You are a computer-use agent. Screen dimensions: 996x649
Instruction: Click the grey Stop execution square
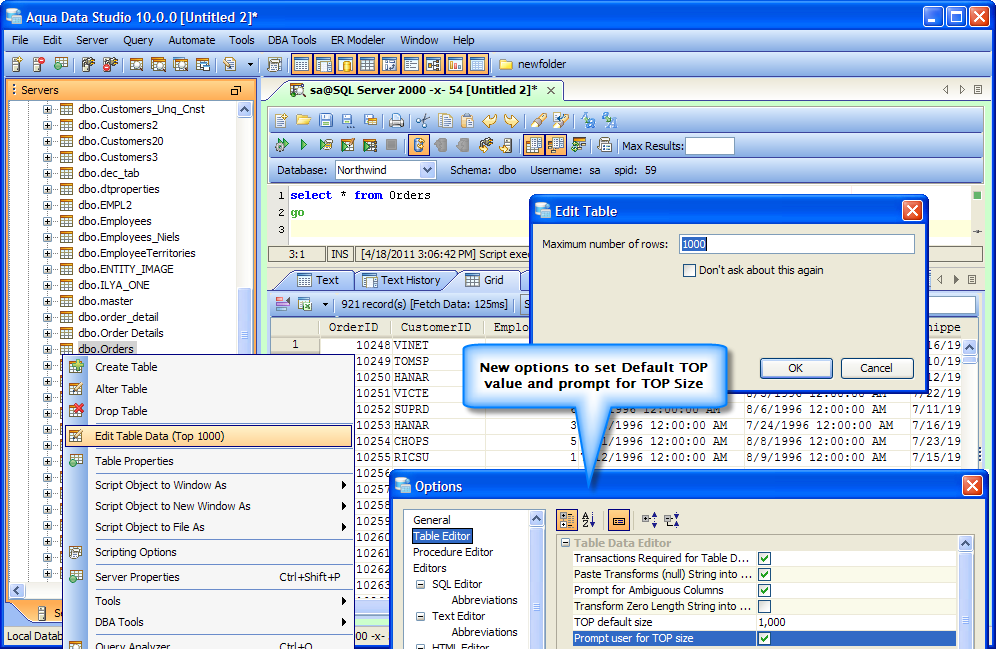coord(392,145)
